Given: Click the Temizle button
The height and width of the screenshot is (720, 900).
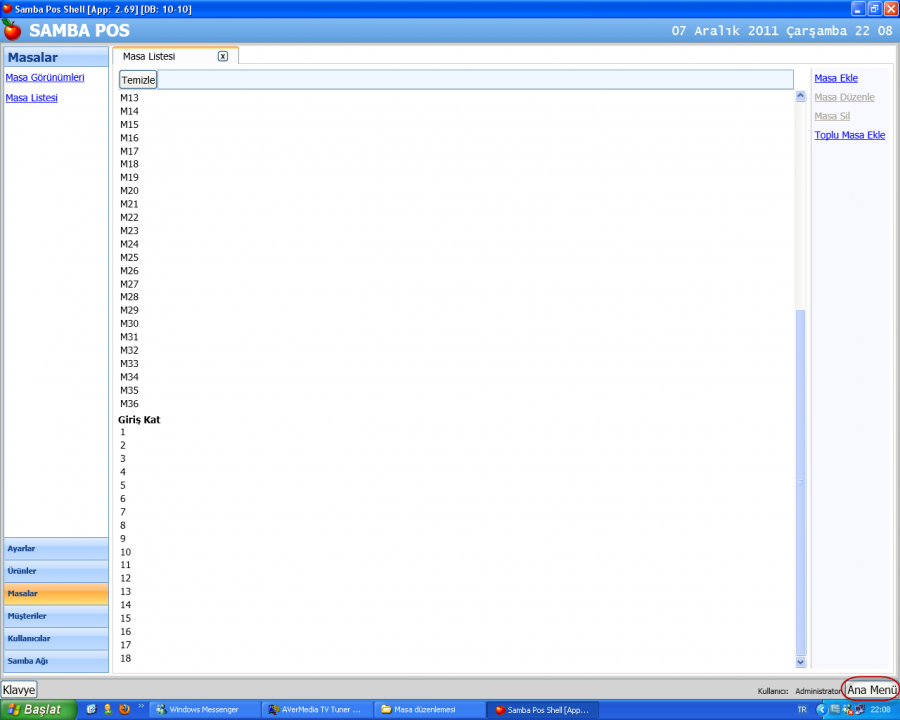Looking at the screenshot, I should pyautogui.click(x=138, y=80).
